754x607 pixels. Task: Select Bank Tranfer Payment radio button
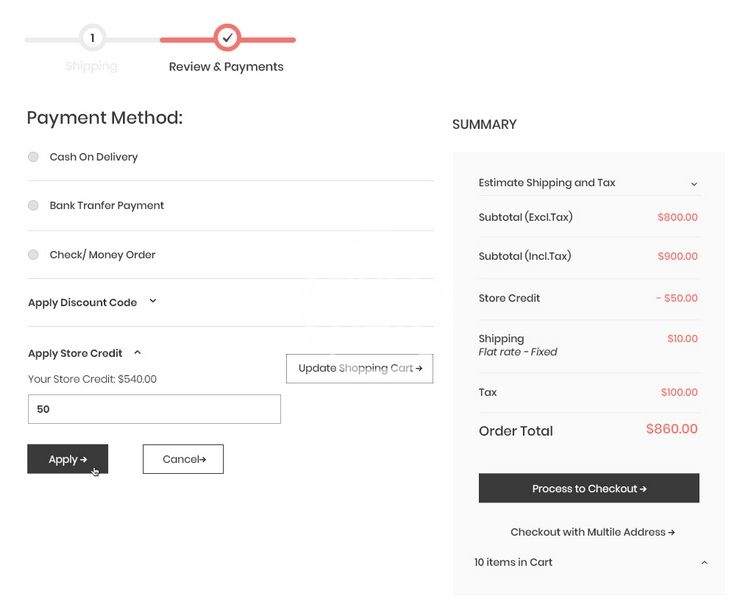coord(33,205)
